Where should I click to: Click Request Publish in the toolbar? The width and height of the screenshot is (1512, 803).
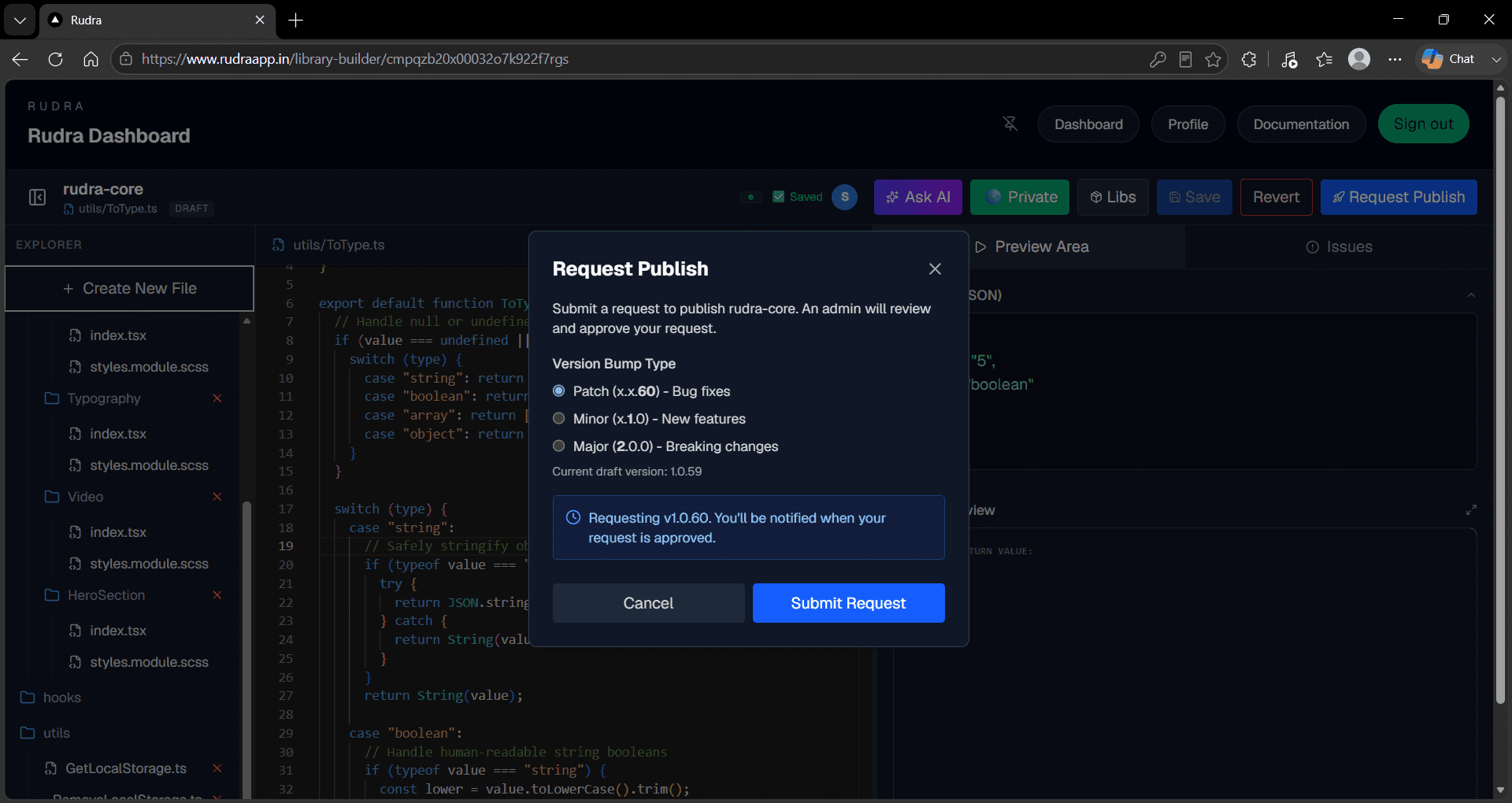(x=1399, y=197)
